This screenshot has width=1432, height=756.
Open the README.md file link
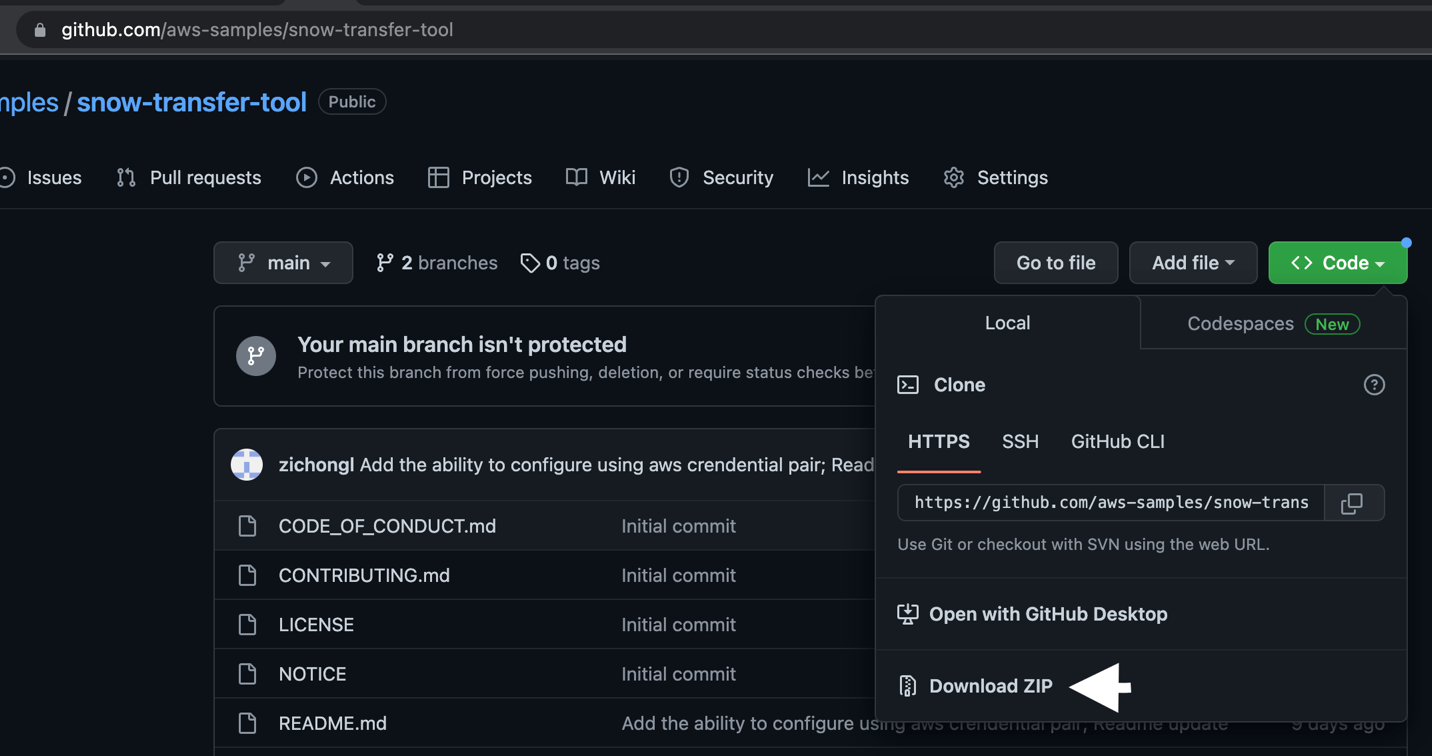pyautogui.click(x=332, y=723)
